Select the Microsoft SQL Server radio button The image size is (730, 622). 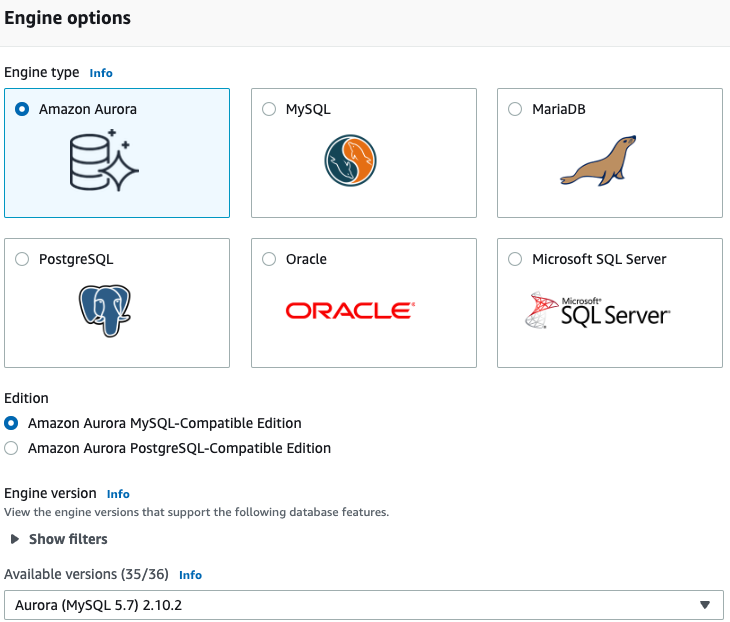515,259
